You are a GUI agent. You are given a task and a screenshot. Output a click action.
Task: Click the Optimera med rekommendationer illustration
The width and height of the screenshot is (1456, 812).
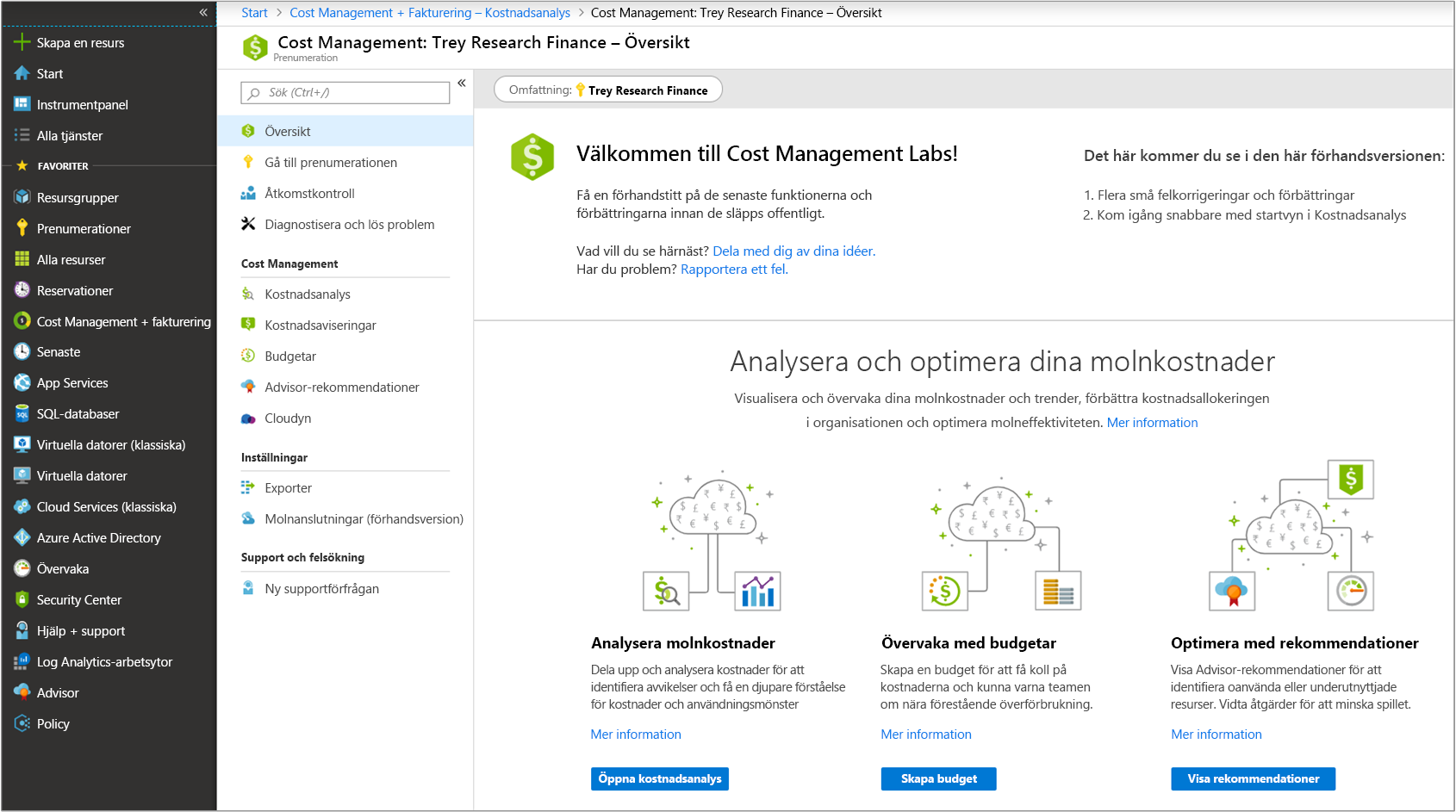pyautogui.click(x=1292, y=536)
